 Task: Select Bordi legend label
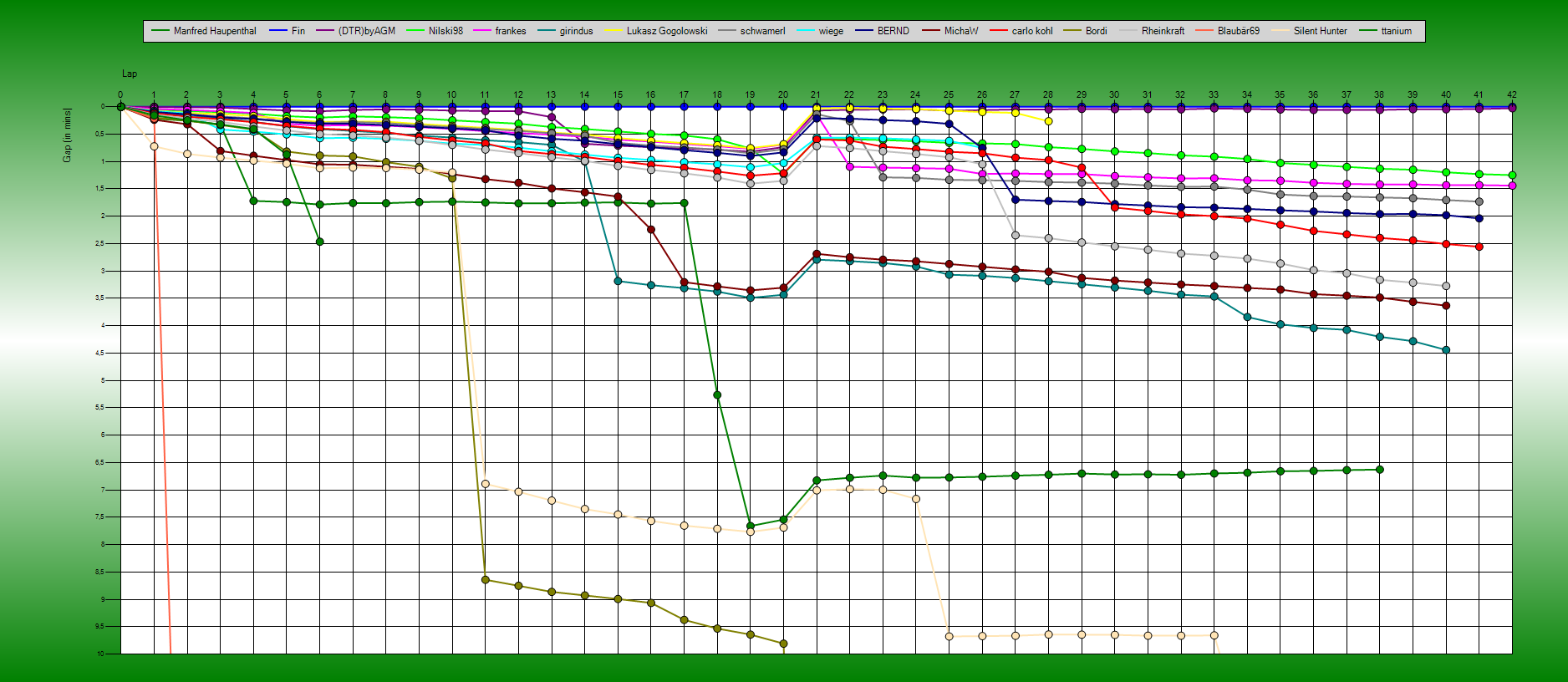point(1096,31)
